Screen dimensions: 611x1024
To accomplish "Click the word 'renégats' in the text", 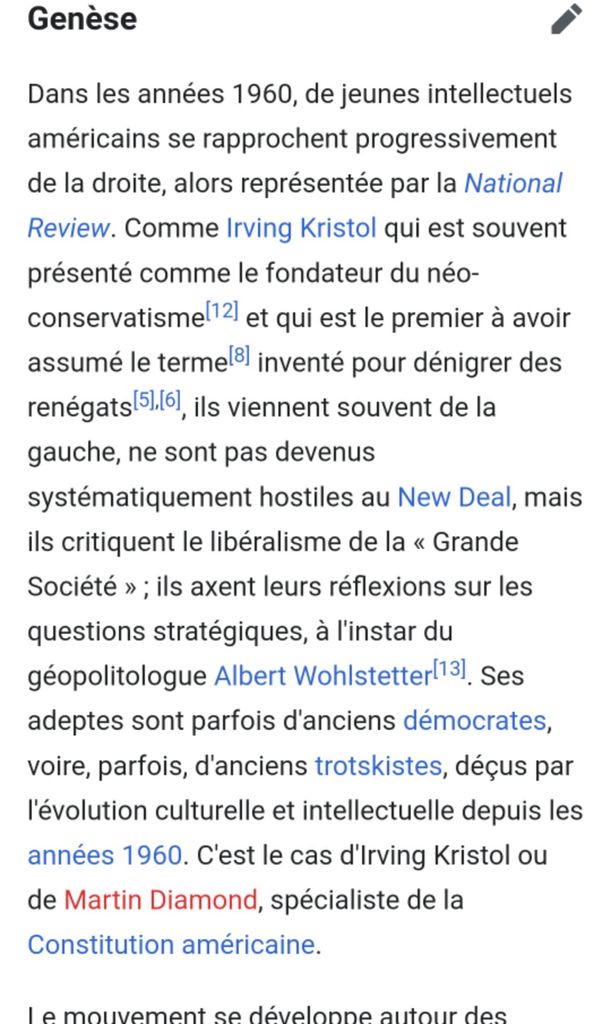I will pyautogui.click(x=80, y=408).
